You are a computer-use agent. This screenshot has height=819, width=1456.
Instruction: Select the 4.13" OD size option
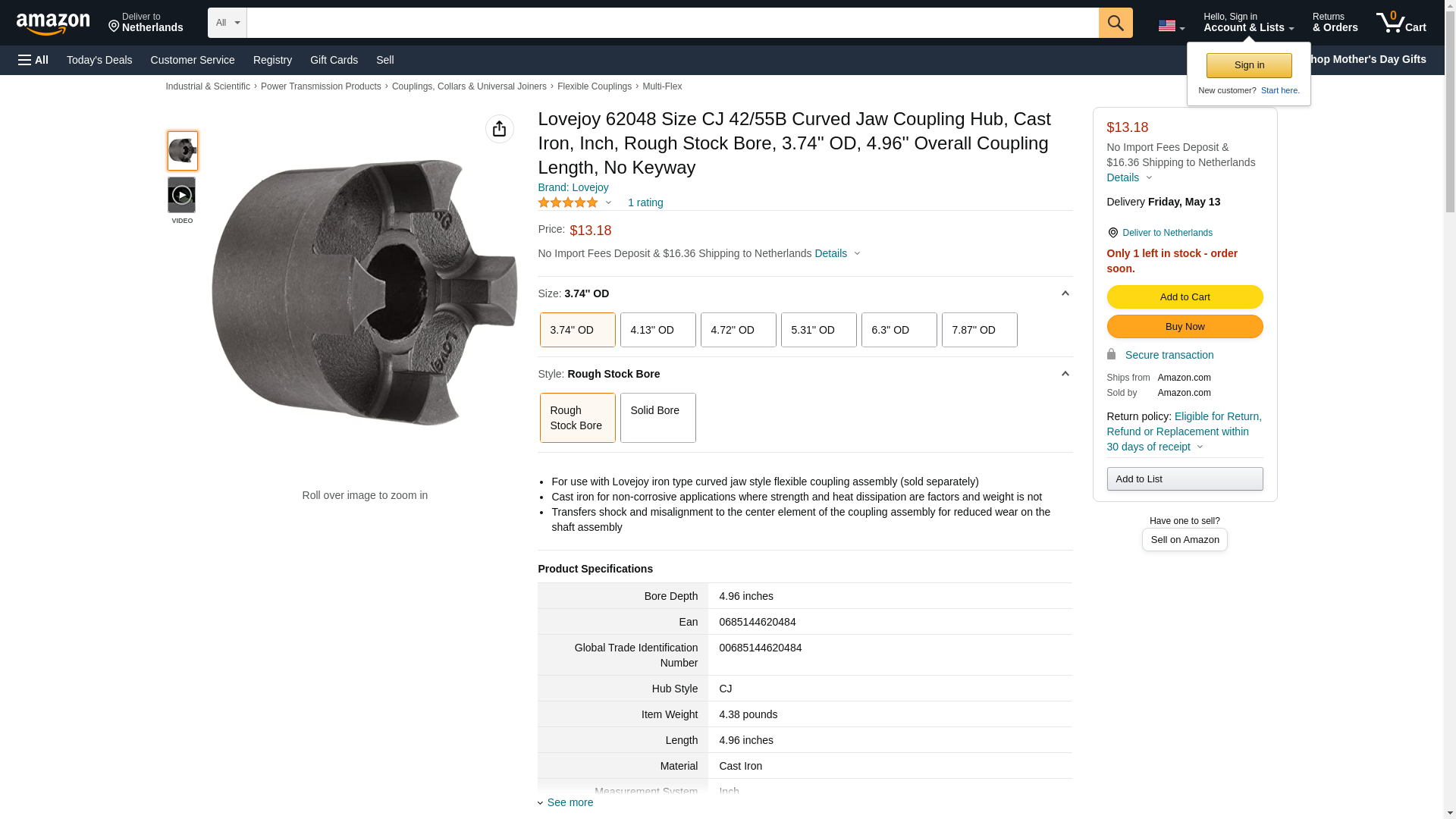coord(657,330)
